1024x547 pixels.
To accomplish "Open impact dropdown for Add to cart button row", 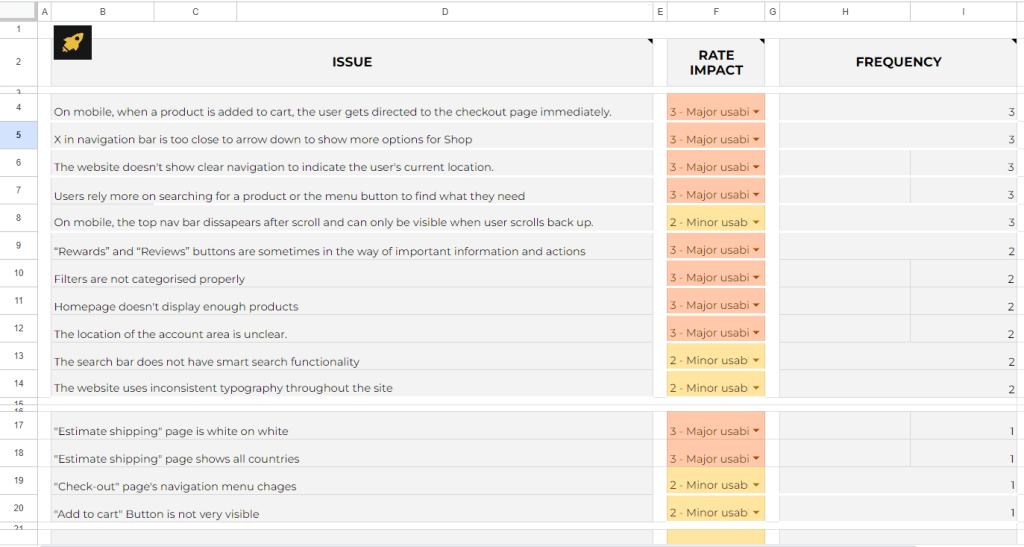I will tap(756, 513).
